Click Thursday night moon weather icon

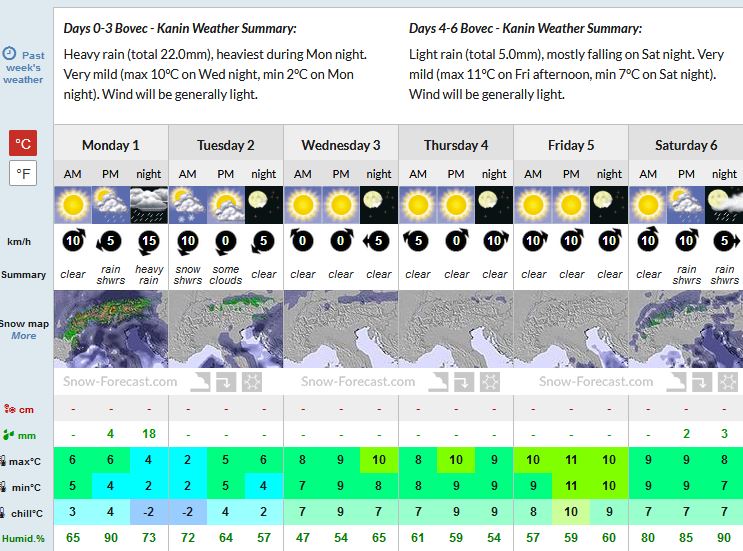point(494,205)
